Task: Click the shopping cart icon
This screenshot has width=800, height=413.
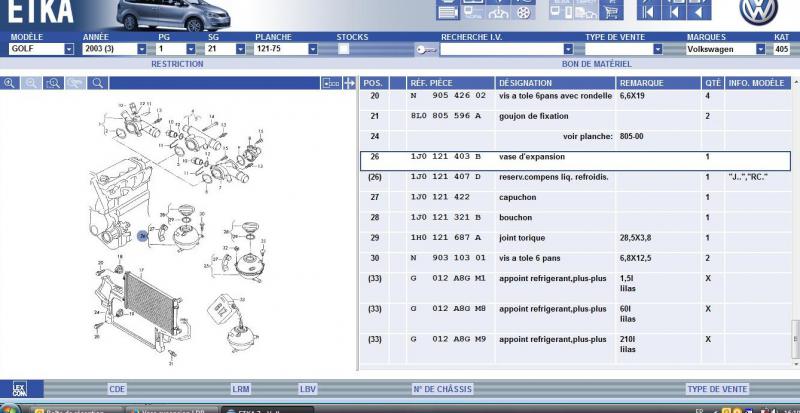Action: click(611, 12)
